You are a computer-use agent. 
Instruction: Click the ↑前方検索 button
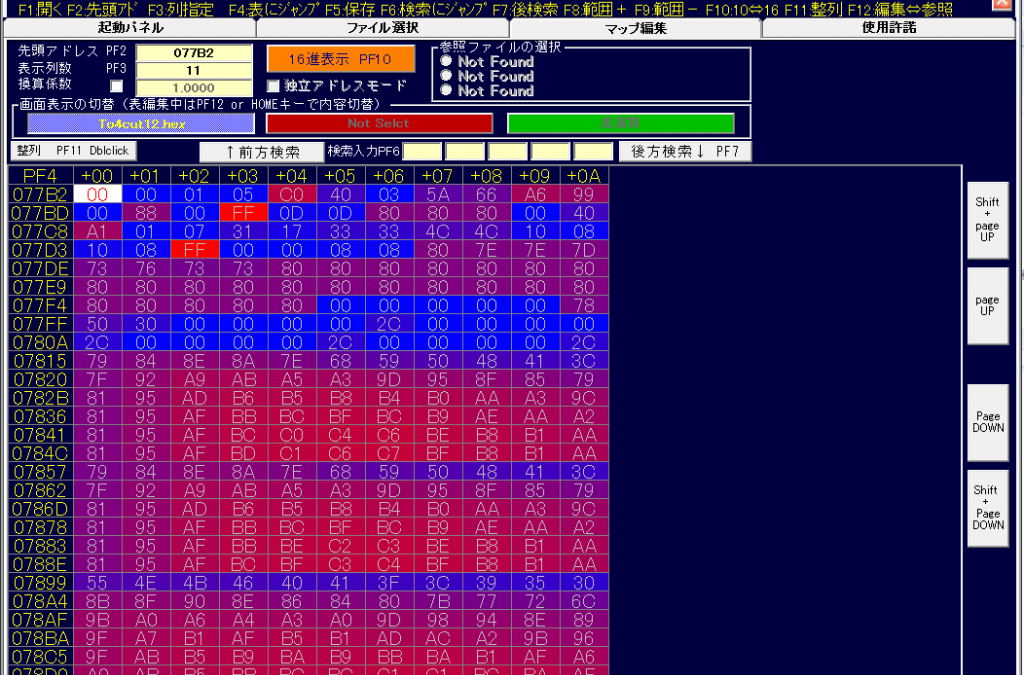pyautogui.click(x=257, y=152)
